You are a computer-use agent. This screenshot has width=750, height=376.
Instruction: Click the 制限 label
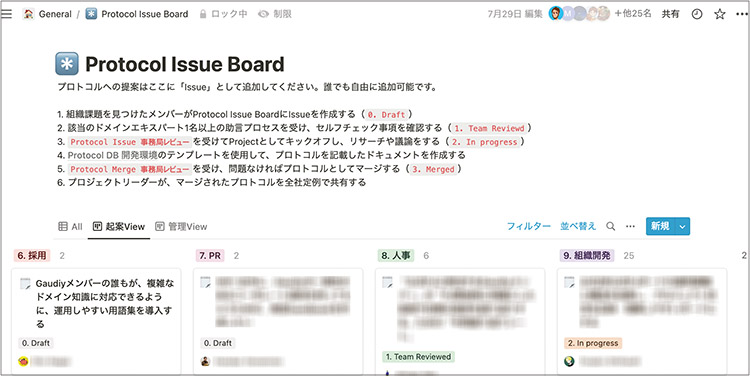282,14
